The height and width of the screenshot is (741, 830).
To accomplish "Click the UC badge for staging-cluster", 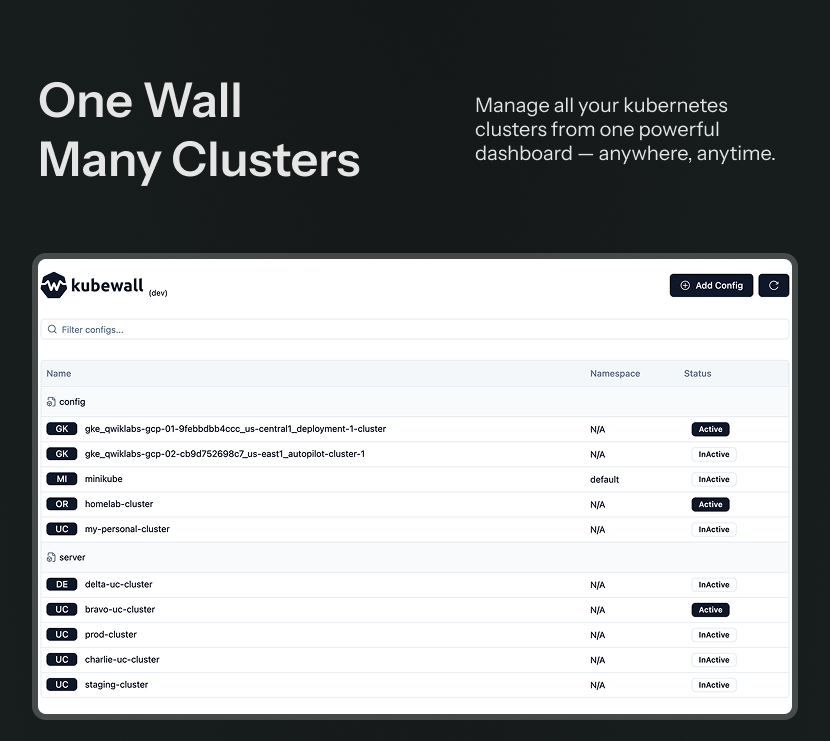I will 61,684.
